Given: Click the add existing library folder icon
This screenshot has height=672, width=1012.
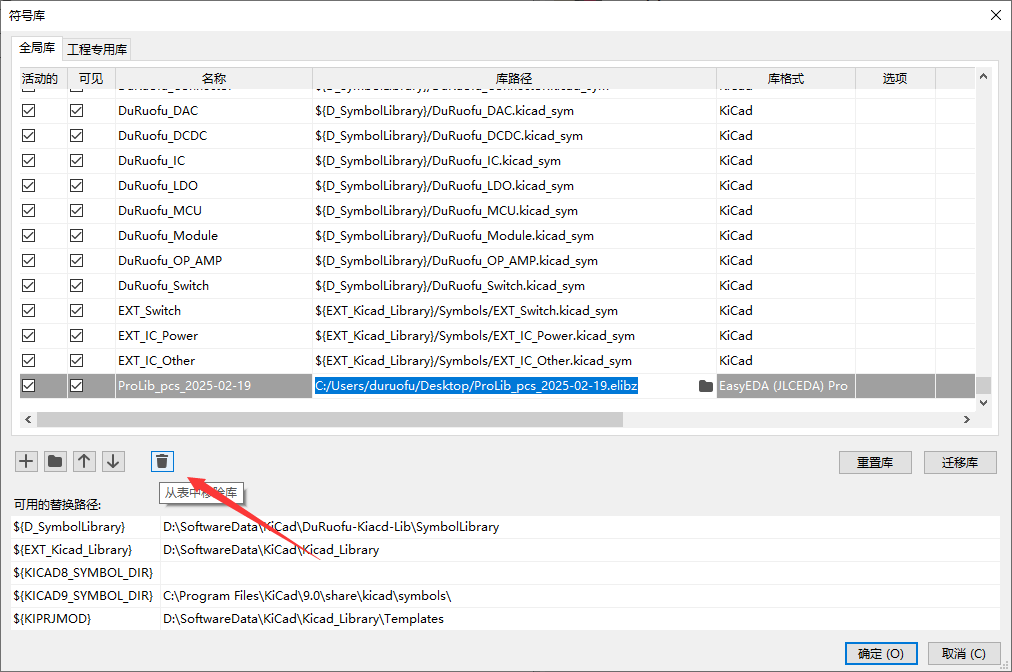Looking at the screenshot, I should [x=55, y=461].
